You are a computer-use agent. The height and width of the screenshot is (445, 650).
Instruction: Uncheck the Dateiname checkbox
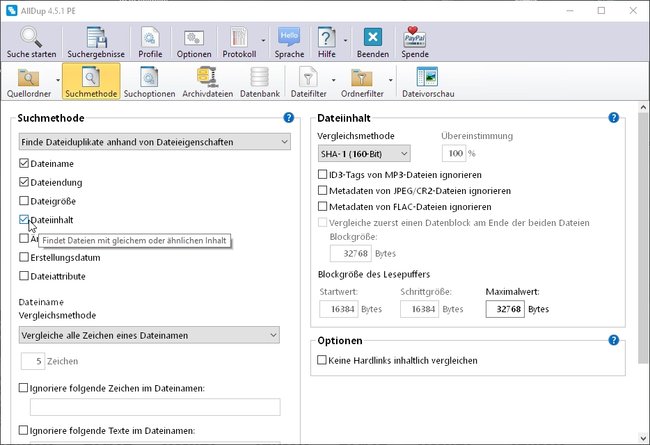pyautogui.click(x=24, y=163)
